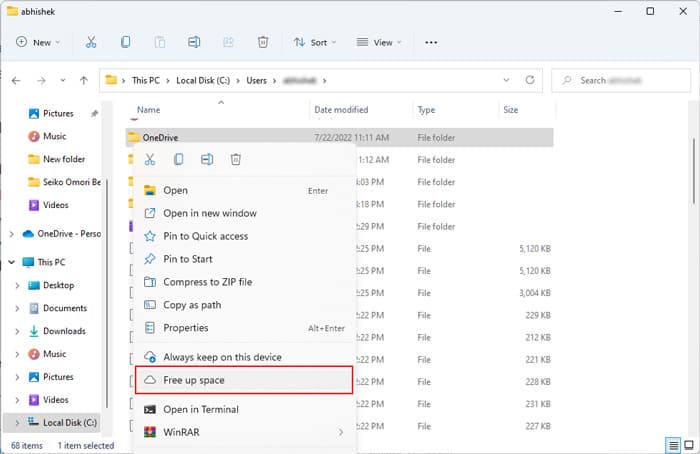Expand the Downloads node under This PC
The image size is (700, 454).
(x=17, y=331)
